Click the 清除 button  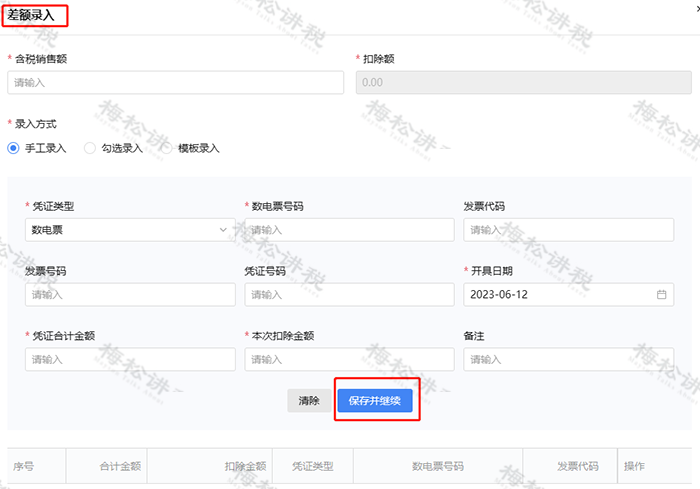tap(309, 401)
